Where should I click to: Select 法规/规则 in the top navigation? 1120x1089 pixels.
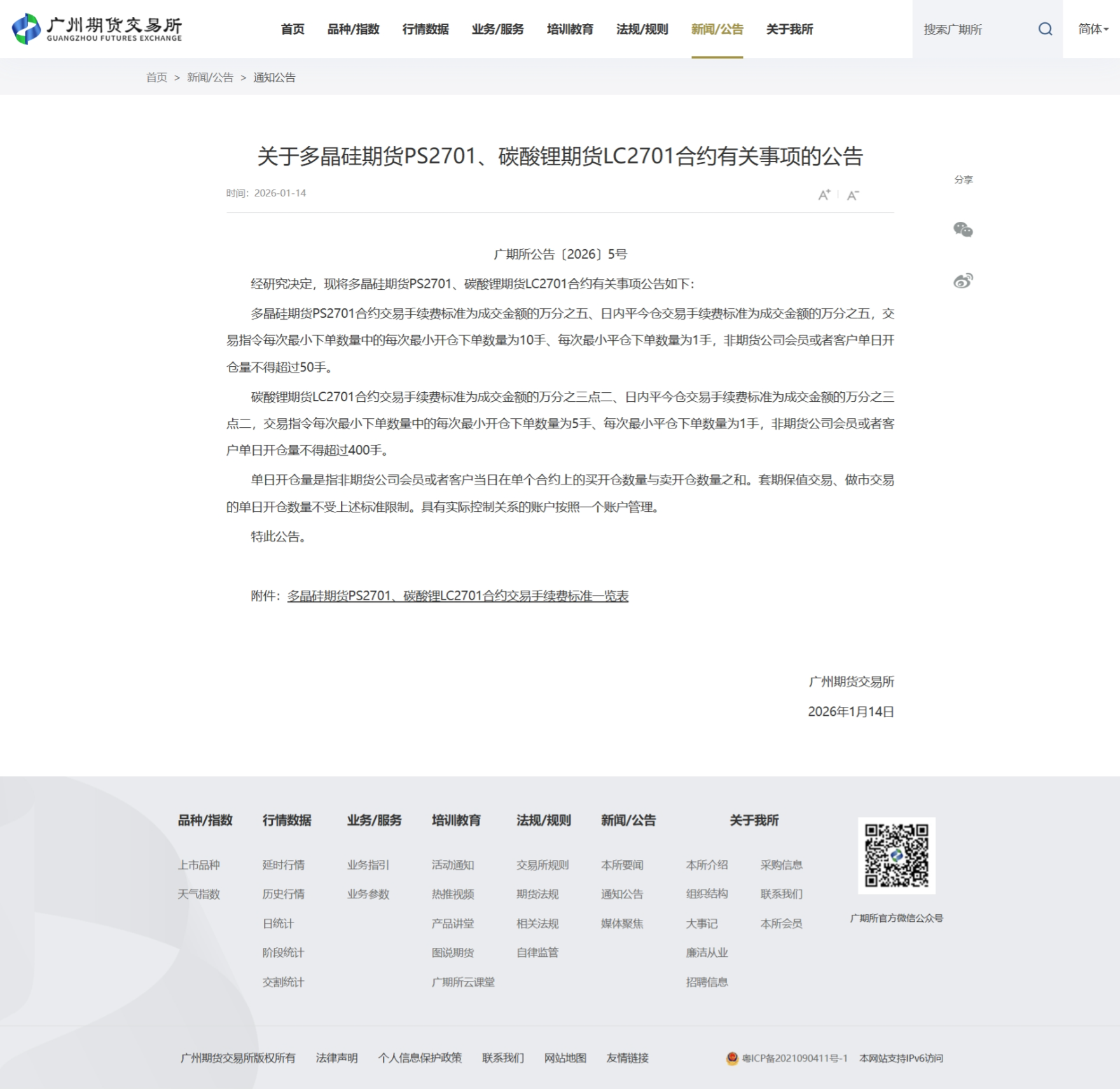pos(642,29)
